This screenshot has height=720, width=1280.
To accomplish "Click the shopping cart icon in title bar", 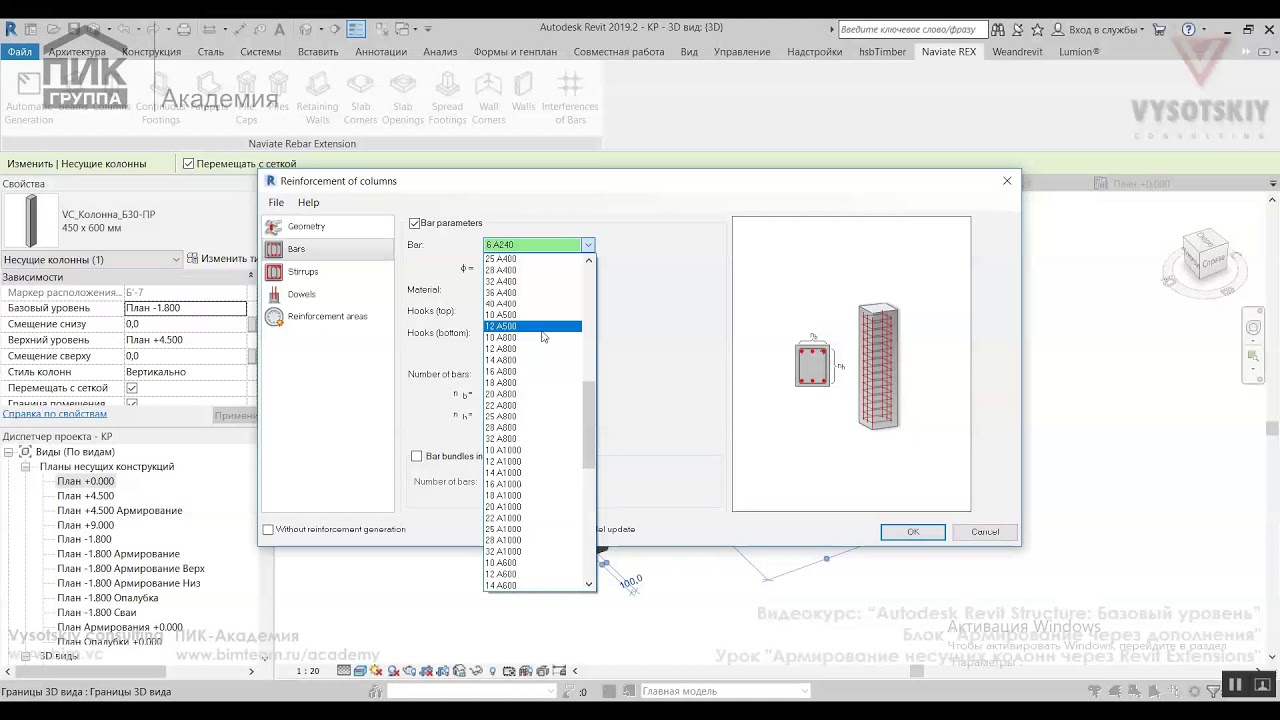I will click(1160, 29).
